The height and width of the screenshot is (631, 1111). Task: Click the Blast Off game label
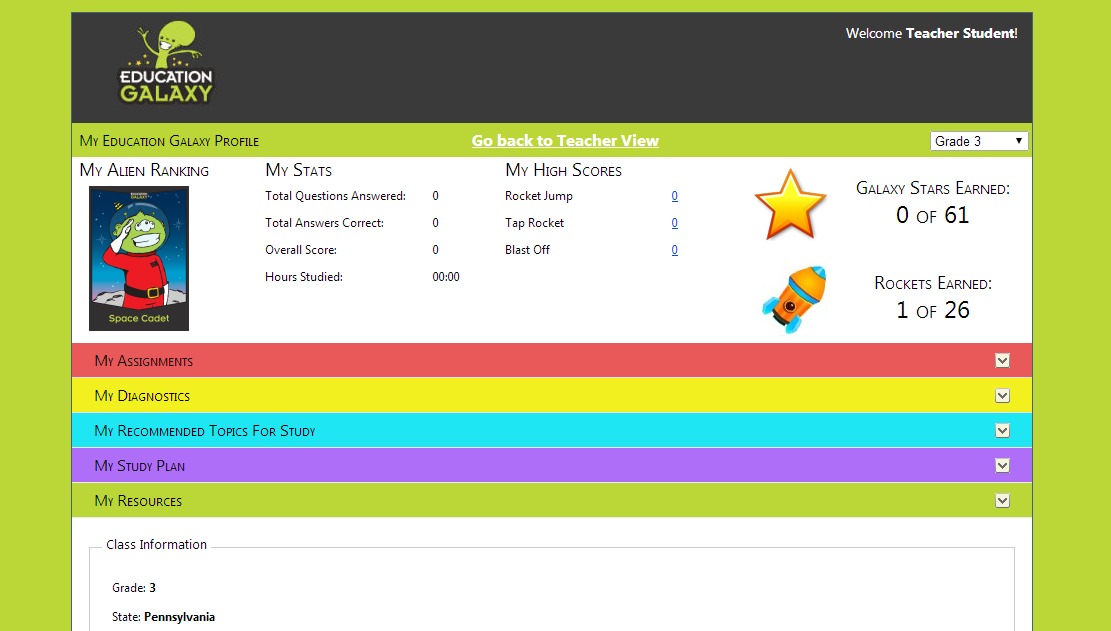pyautogui.click(x=527, y=250)
